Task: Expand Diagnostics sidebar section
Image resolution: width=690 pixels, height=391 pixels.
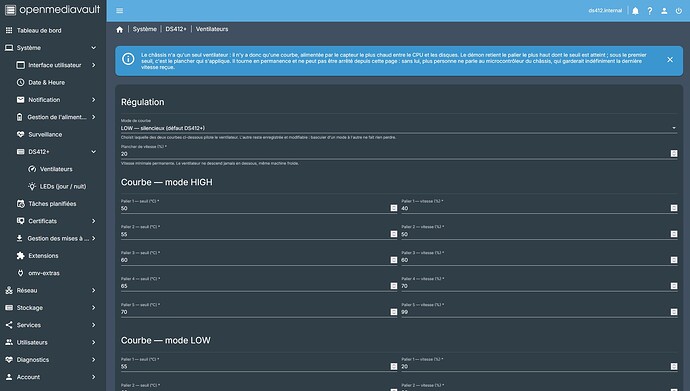Action: pyautogui.click(x=53, y=360)
